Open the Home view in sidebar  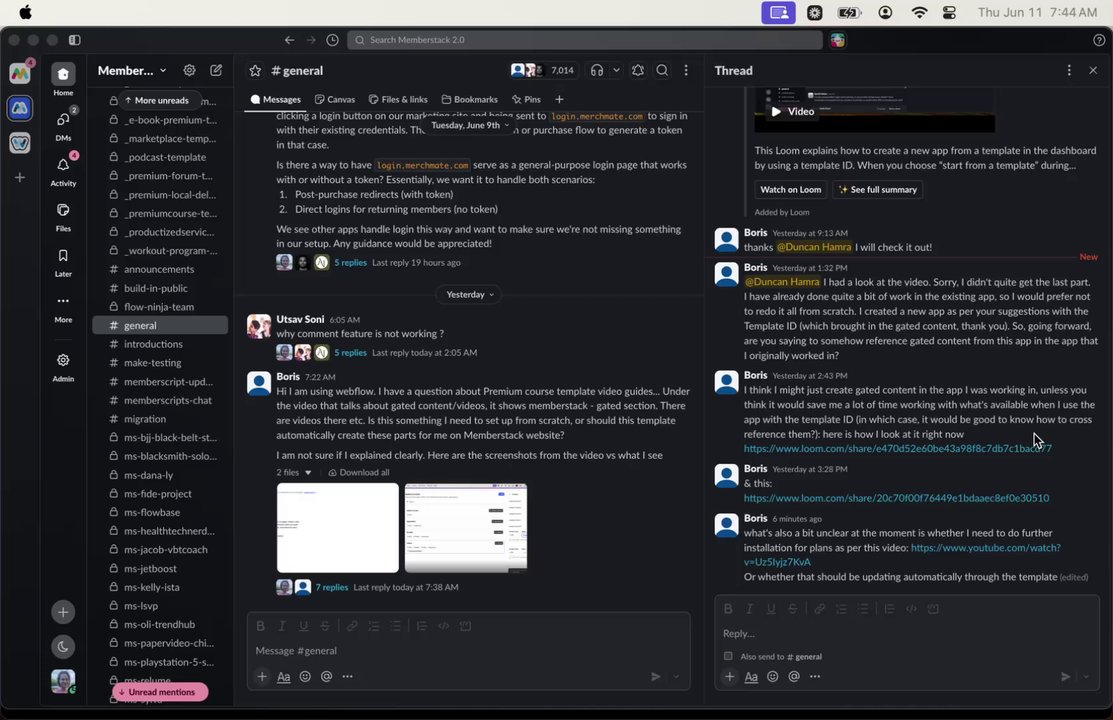tap(63, 80)
